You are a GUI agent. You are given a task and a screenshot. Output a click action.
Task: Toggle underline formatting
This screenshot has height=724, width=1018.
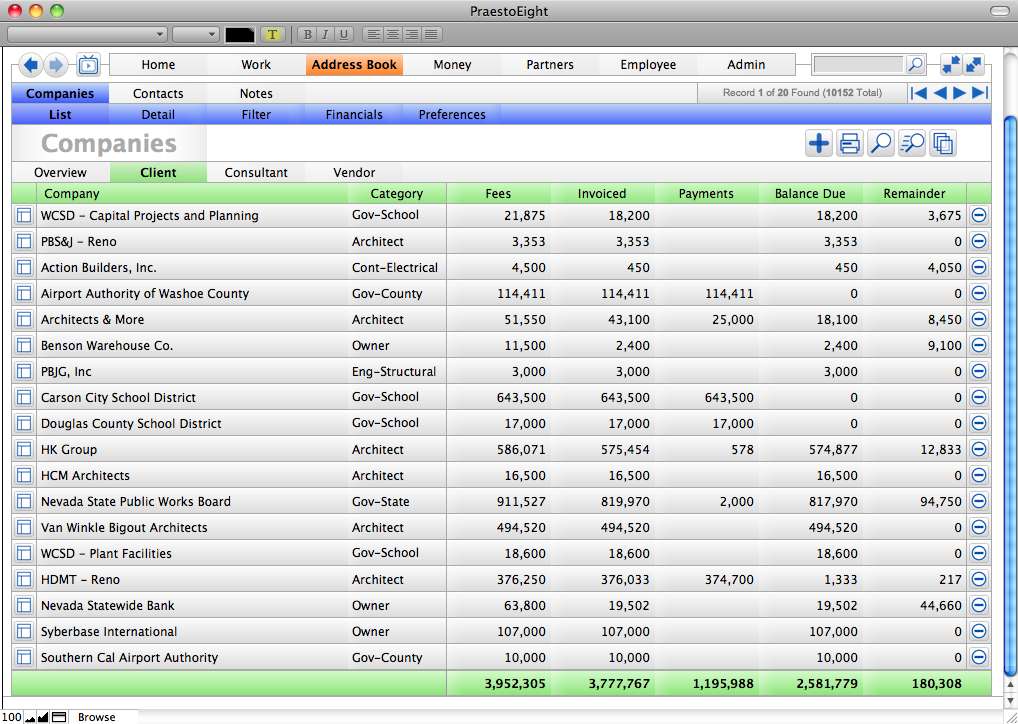[x=343, y=34]
